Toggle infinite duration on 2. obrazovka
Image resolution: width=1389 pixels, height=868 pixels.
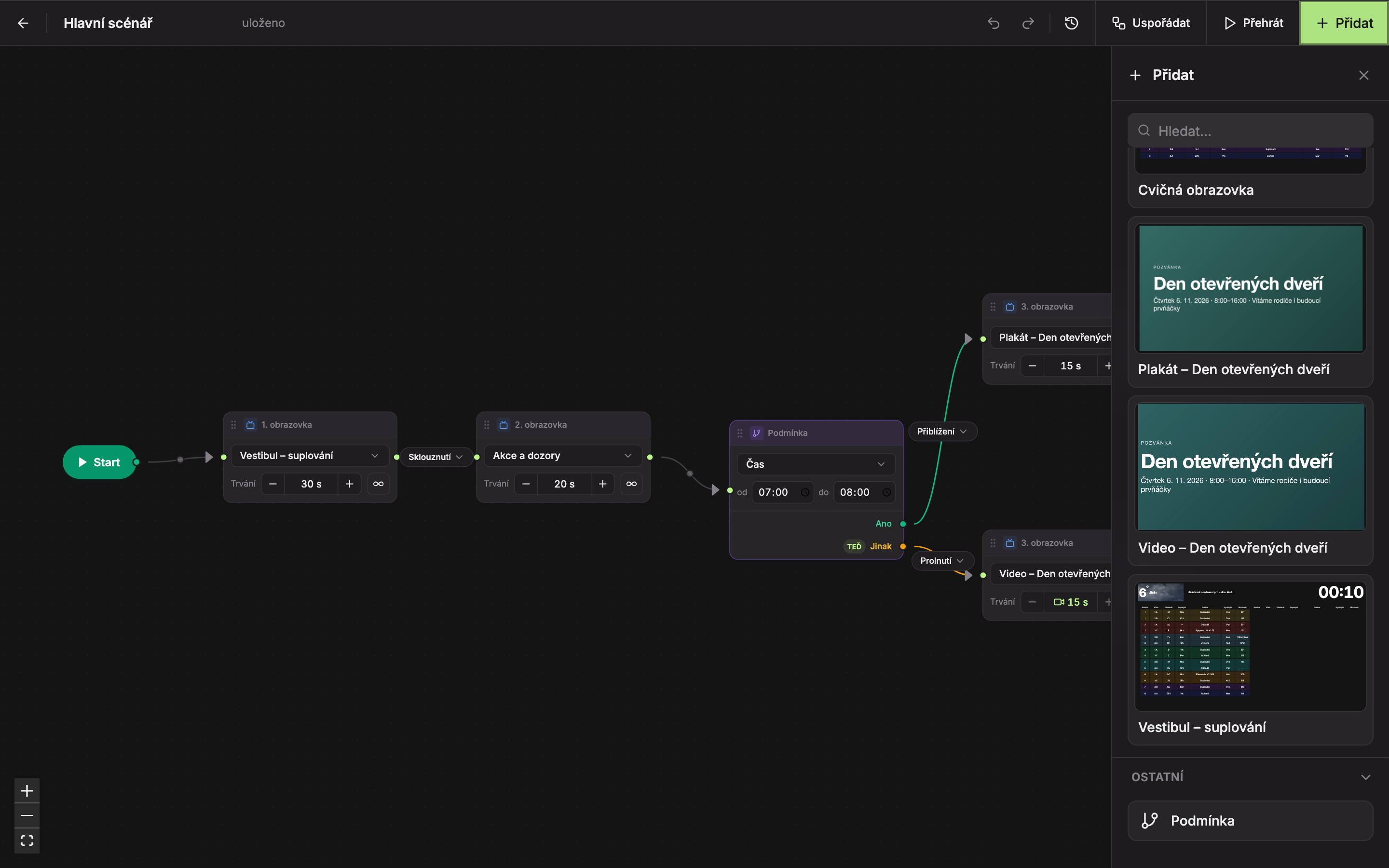(631, 484)
